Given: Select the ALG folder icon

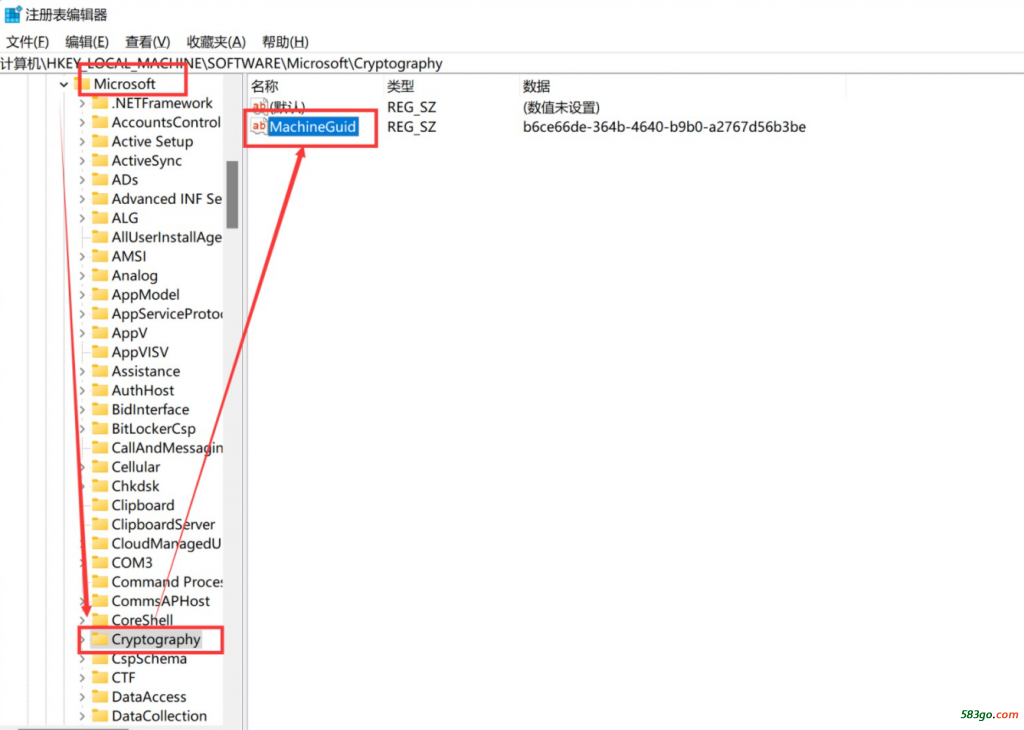Looking at the screenshot, I should tap(100, 217).
